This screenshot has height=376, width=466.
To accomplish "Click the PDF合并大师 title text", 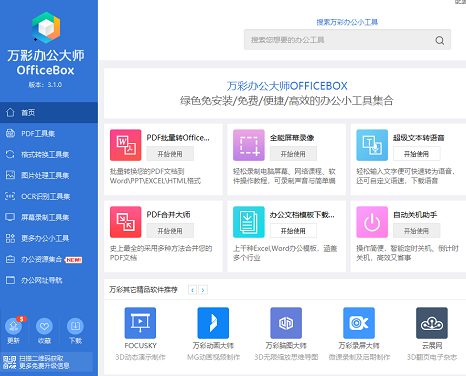I will coord(169,214).
